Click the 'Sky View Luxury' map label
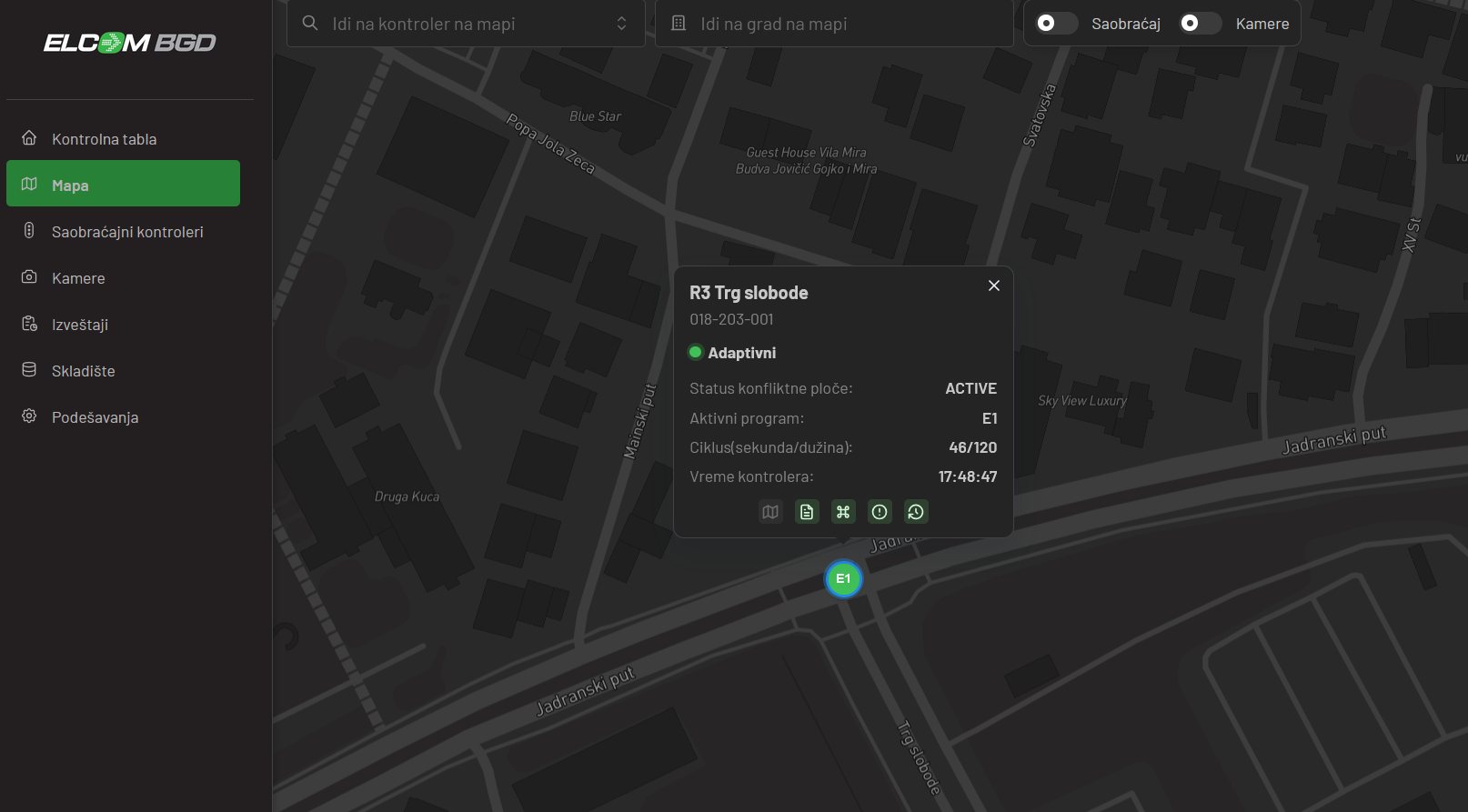This screenshot has height=812, width=1468. point(1082,400)
